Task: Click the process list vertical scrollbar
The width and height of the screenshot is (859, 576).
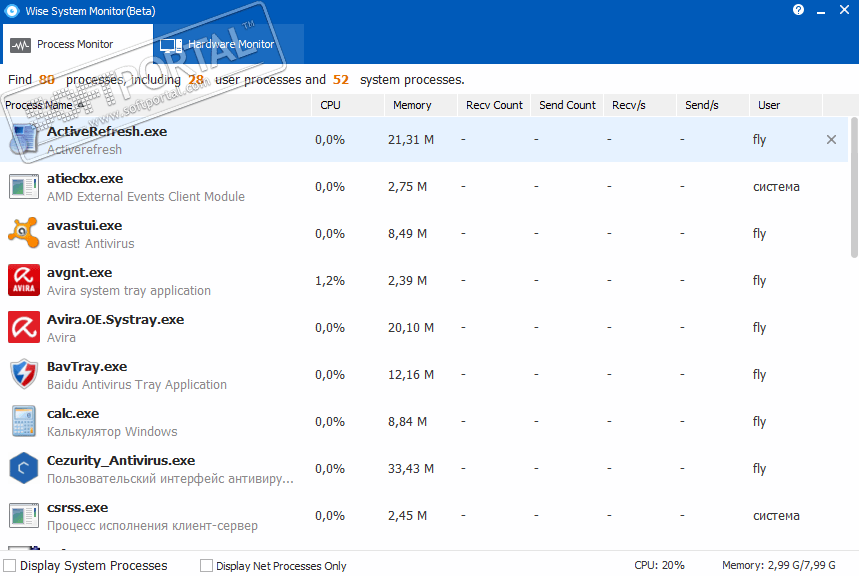Action: pos(854,187)
